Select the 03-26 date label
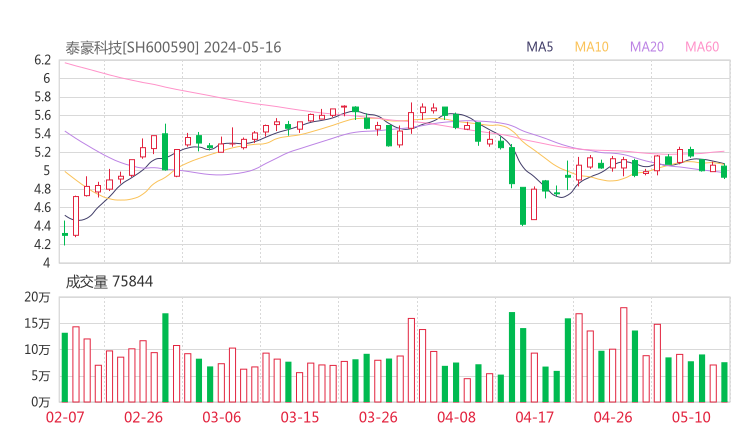 [x=378, y=417]
